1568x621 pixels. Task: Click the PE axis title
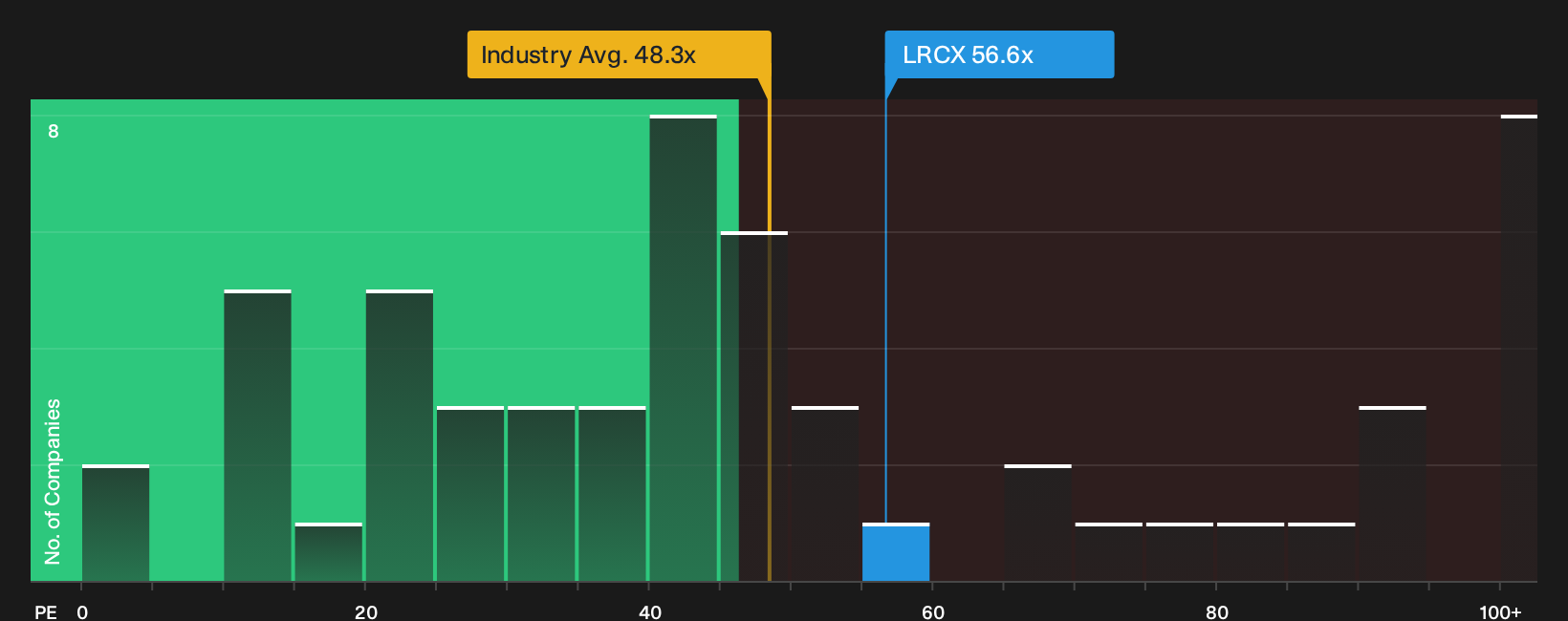pyautogui.click(x=45, y=611)
